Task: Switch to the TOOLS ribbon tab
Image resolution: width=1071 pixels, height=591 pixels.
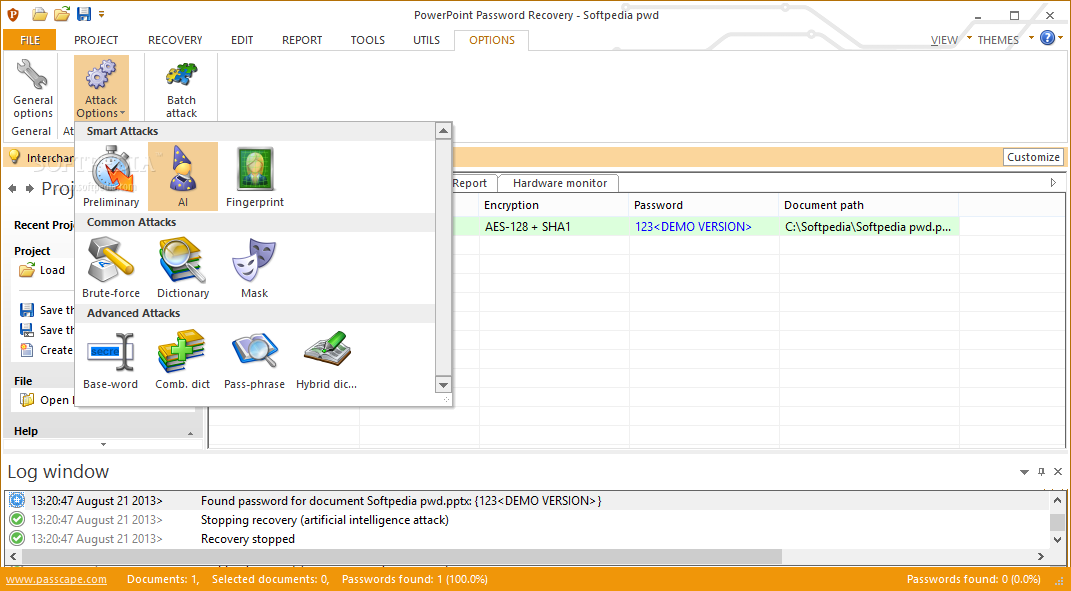Action: coord(367,40)
